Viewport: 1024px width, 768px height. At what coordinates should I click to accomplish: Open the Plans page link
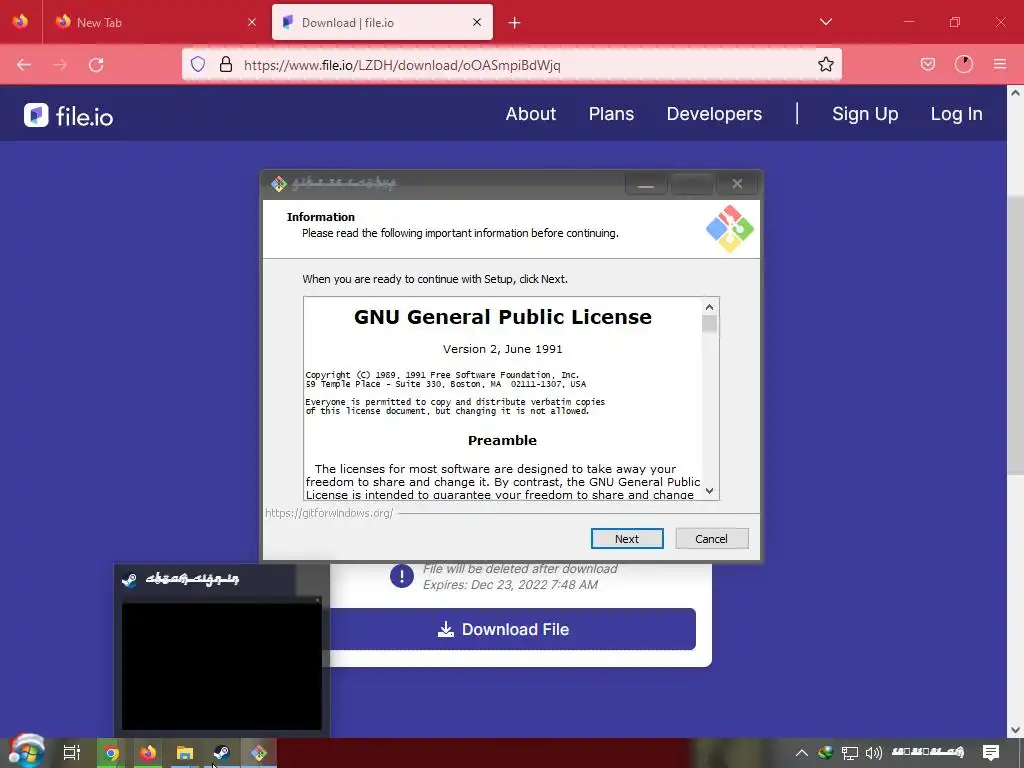[x=611, y=114]
